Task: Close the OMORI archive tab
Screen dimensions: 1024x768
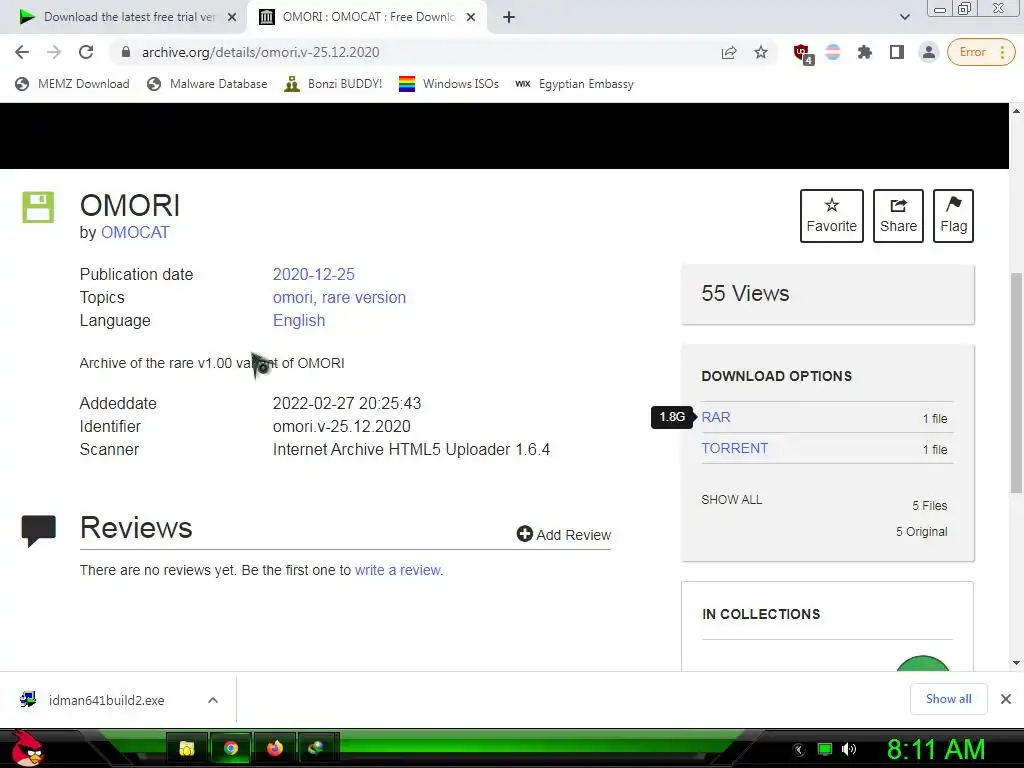Action: [471, 18]
